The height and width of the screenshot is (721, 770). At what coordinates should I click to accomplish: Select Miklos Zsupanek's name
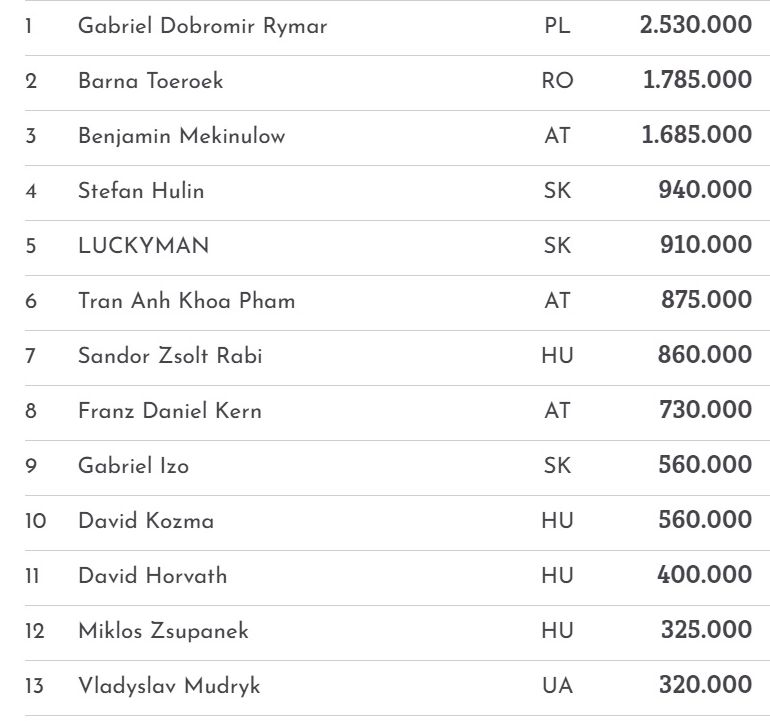click(163, 631)
